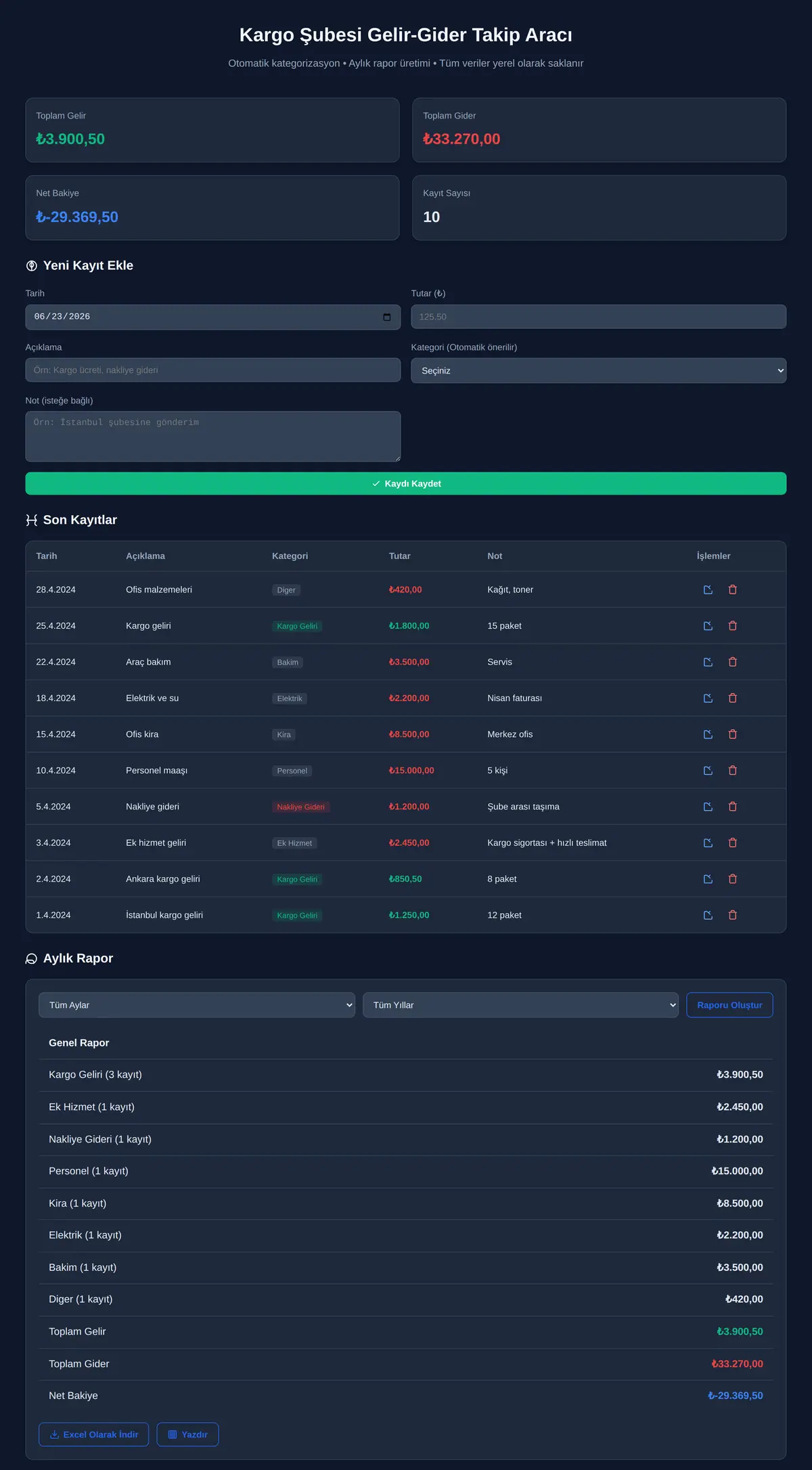The height and width of the screenshot is (1470, 812).
Task: Delete the Ofis kira record
Action: 732,734
